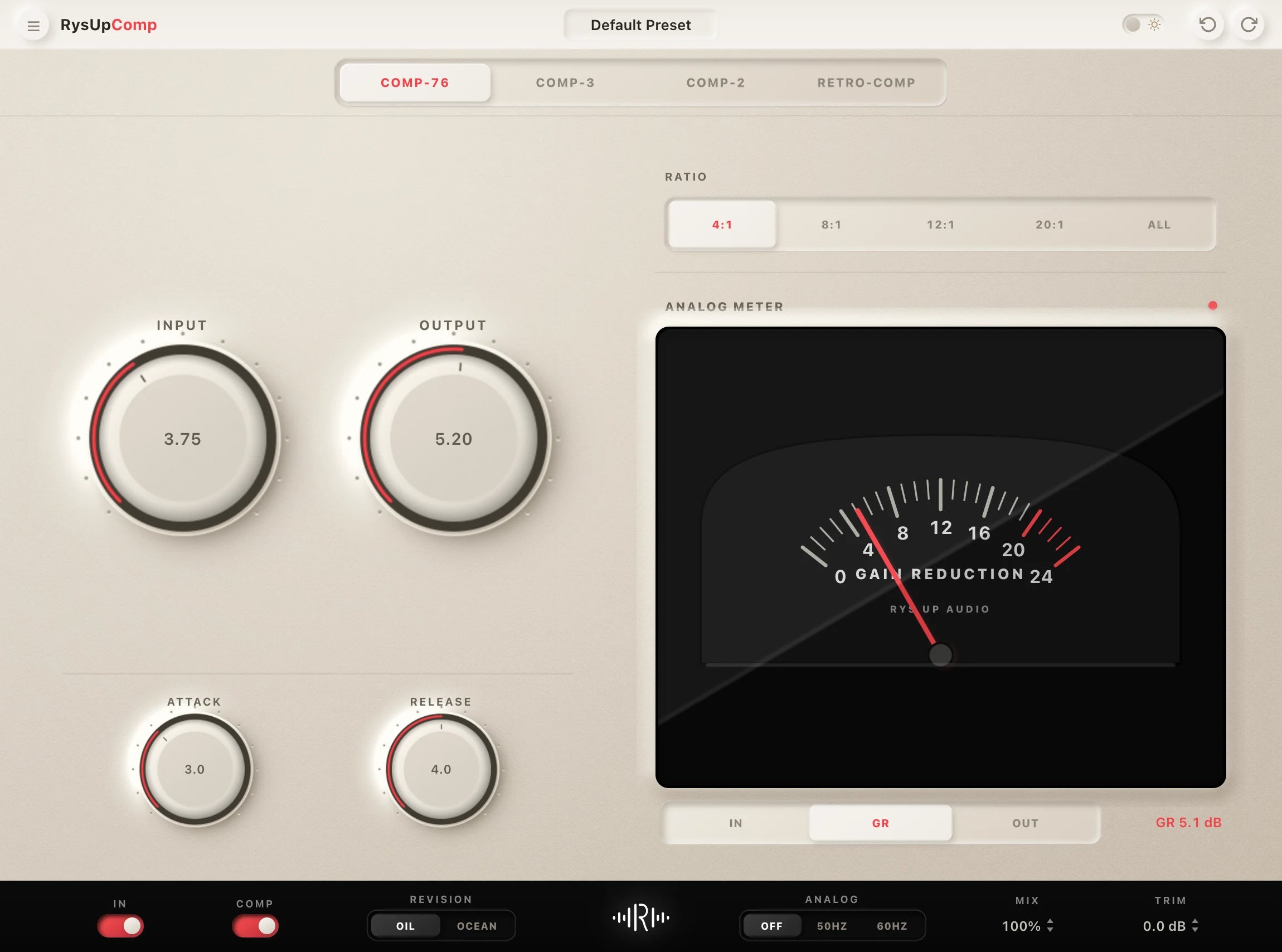Viewport: 1282px width, 952px height.
Task: Click the INPUT knob showing 3.75
Action: (183, 438)
